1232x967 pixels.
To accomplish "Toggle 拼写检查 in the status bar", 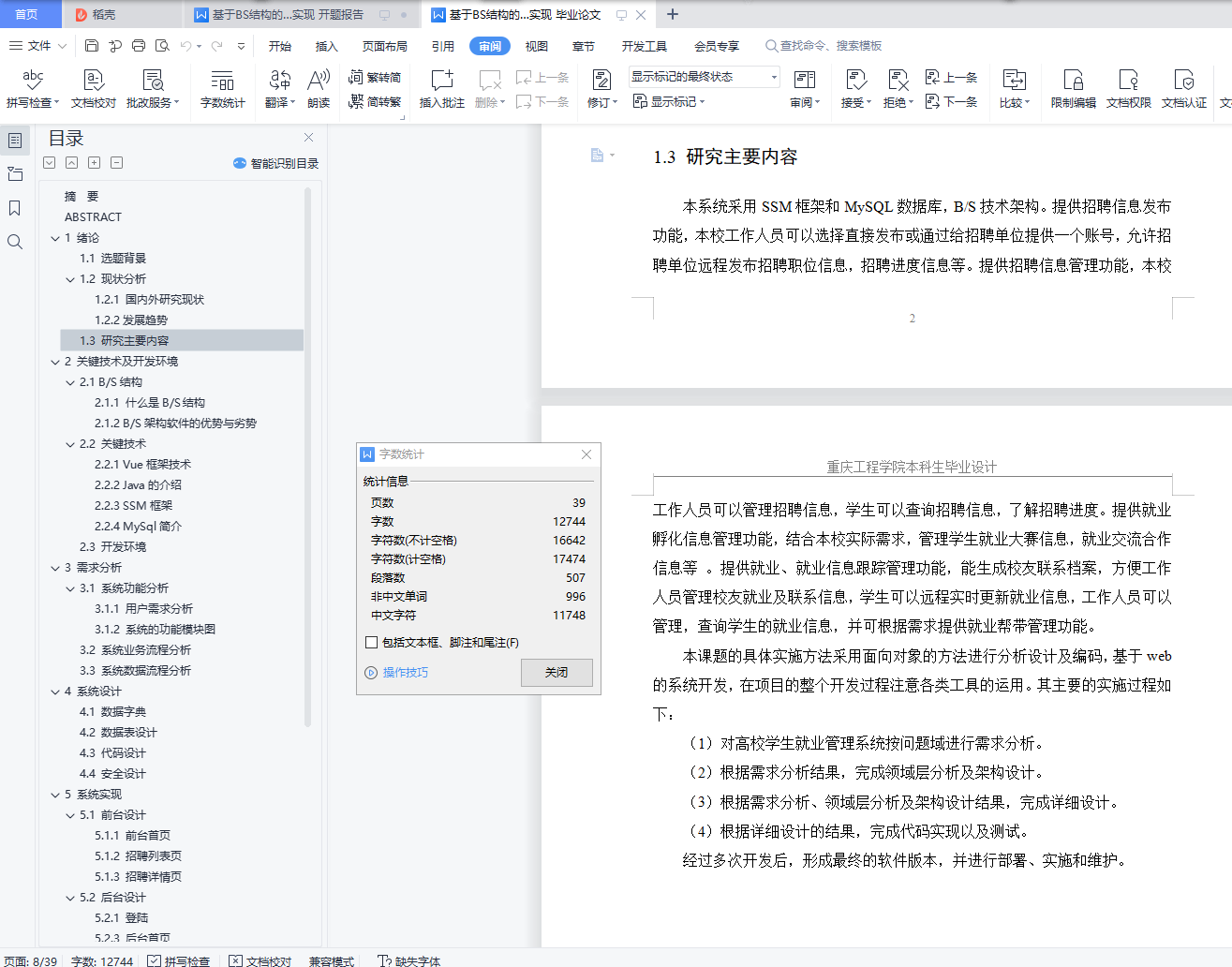I will click(179, 960).
